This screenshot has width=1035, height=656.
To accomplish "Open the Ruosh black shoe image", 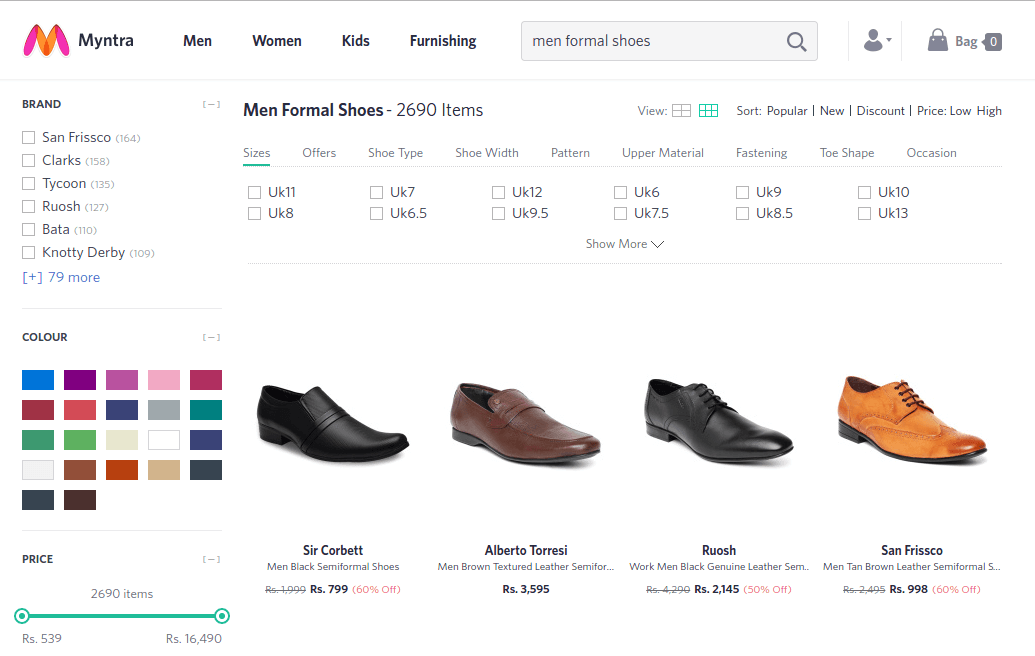I will 719,421.
